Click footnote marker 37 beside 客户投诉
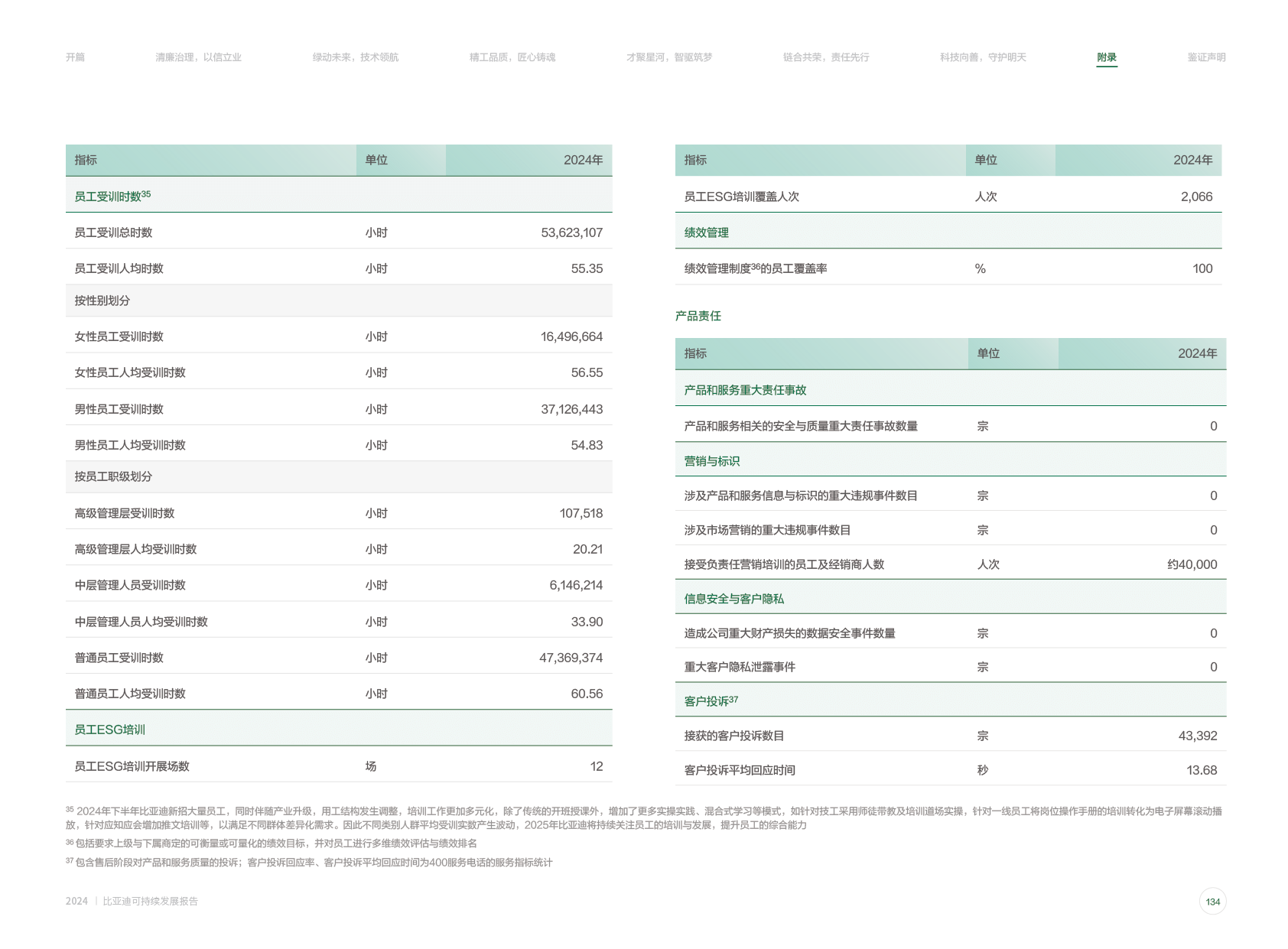Viewport: 1288px width, 949px height. tap(733, 699)
